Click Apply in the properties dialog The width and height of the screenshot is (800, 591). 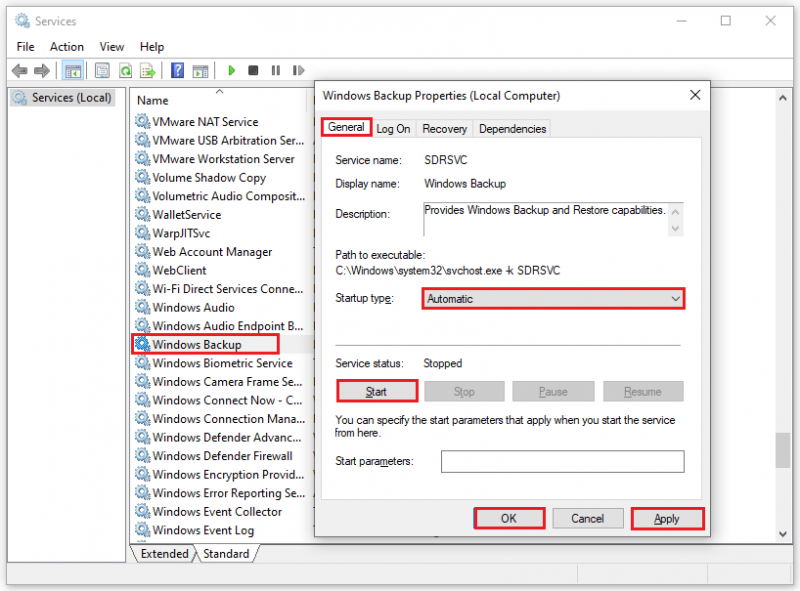(x=667, y=519)
